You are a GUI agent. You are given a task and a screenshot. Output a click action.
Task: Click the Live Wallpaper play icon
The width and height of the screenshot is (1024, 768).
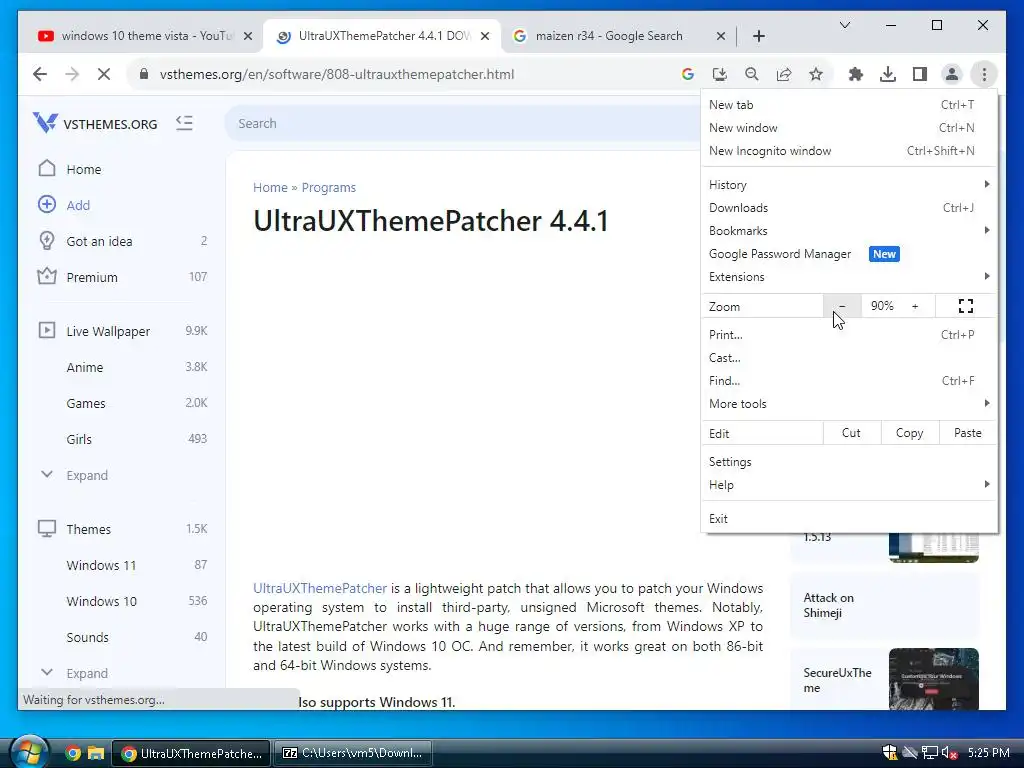(x=46, y=330)
